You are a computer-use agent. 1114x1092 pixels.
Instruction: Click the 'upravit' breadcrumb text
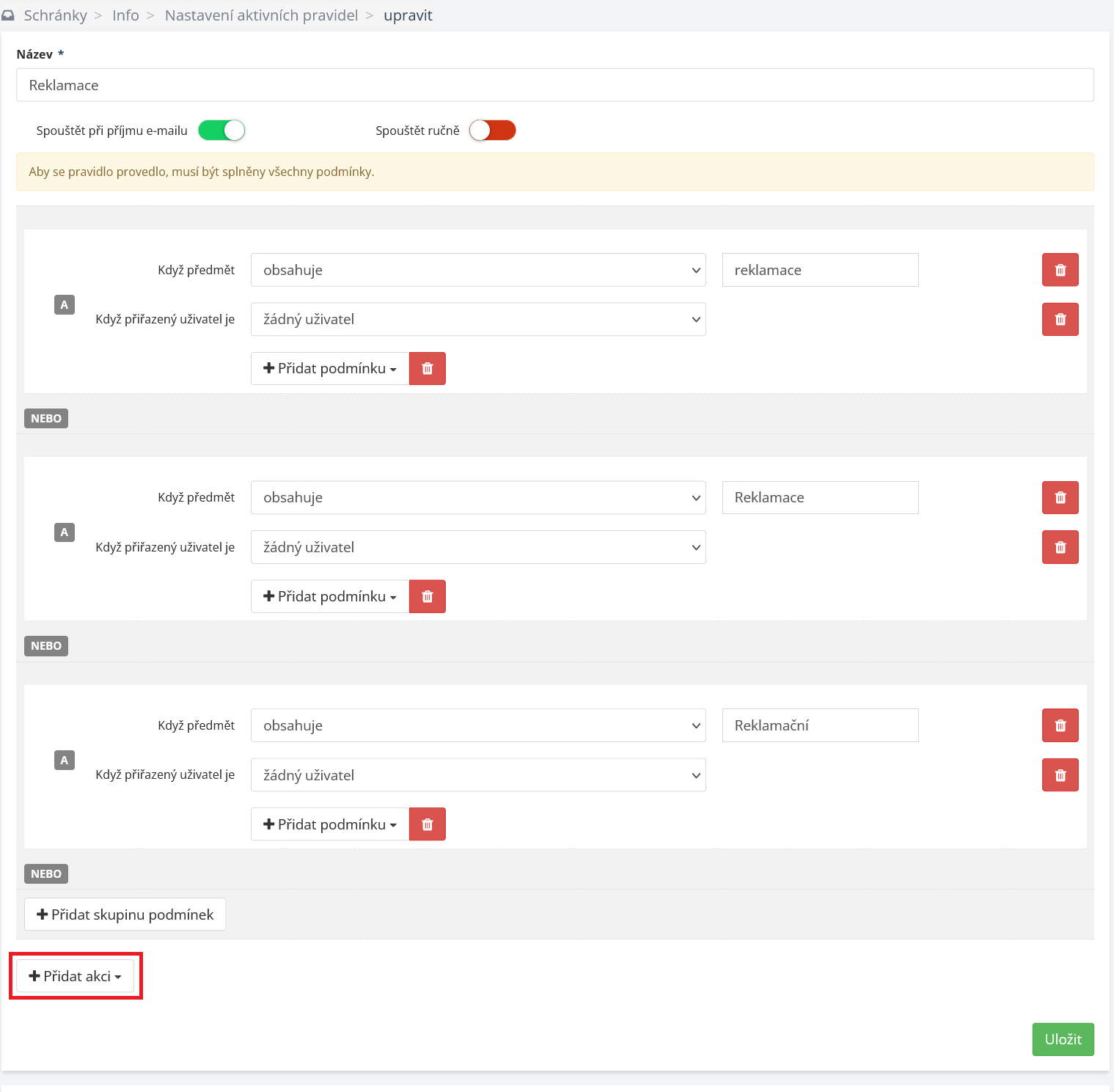coord(408,15)
